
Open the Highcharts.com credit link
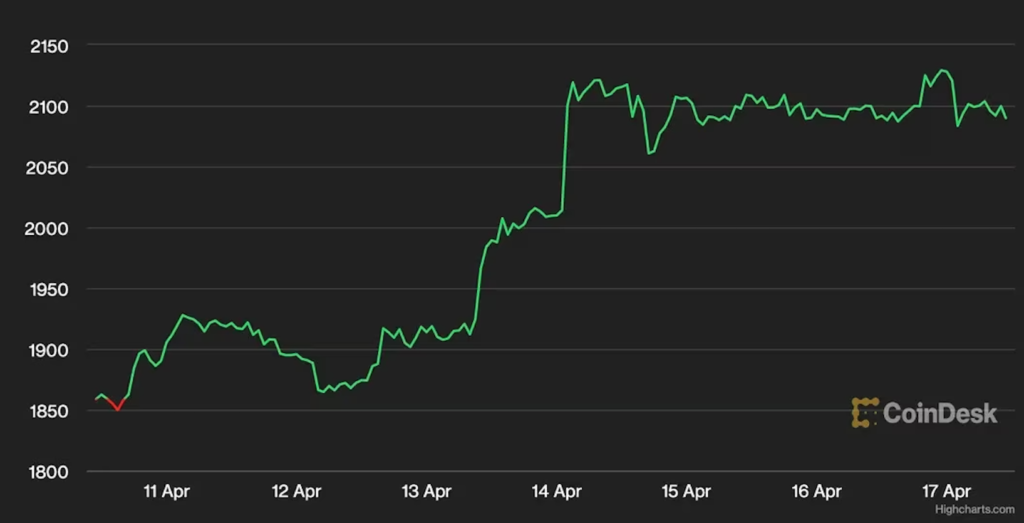[x=978, y=509]
